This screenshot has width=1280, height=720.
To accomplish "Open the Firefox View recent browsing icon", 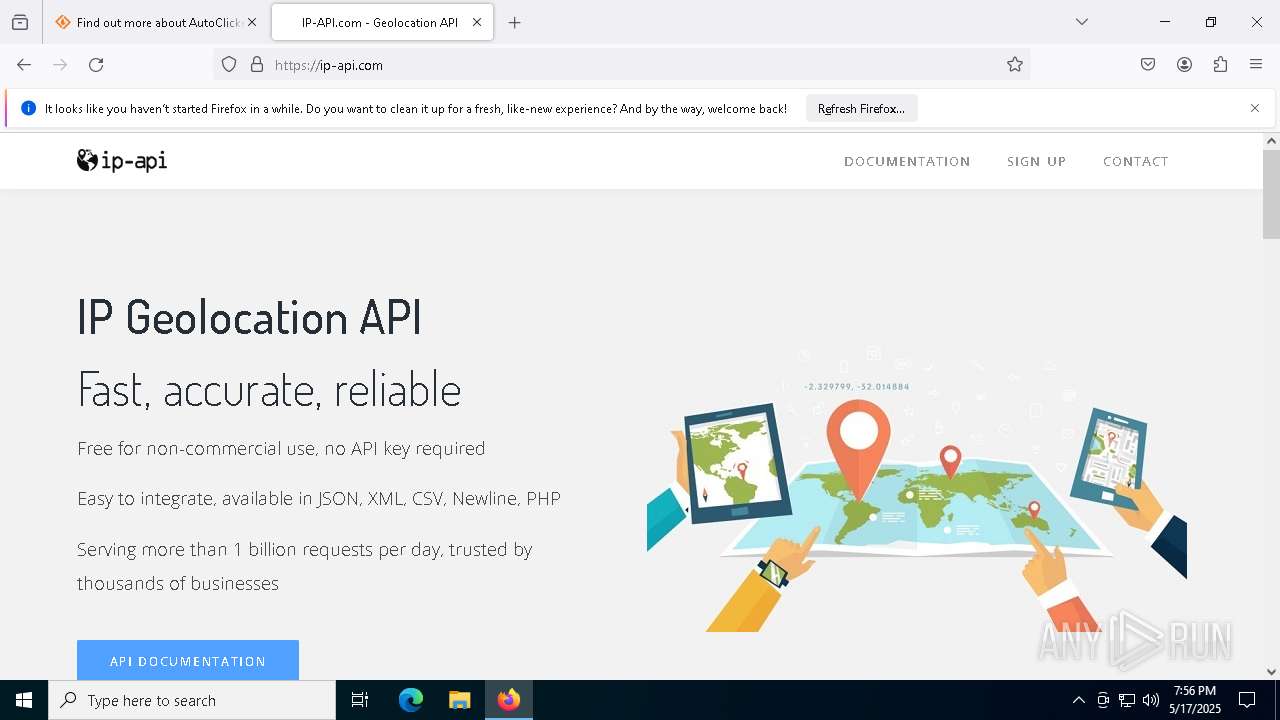I will 20,22.
